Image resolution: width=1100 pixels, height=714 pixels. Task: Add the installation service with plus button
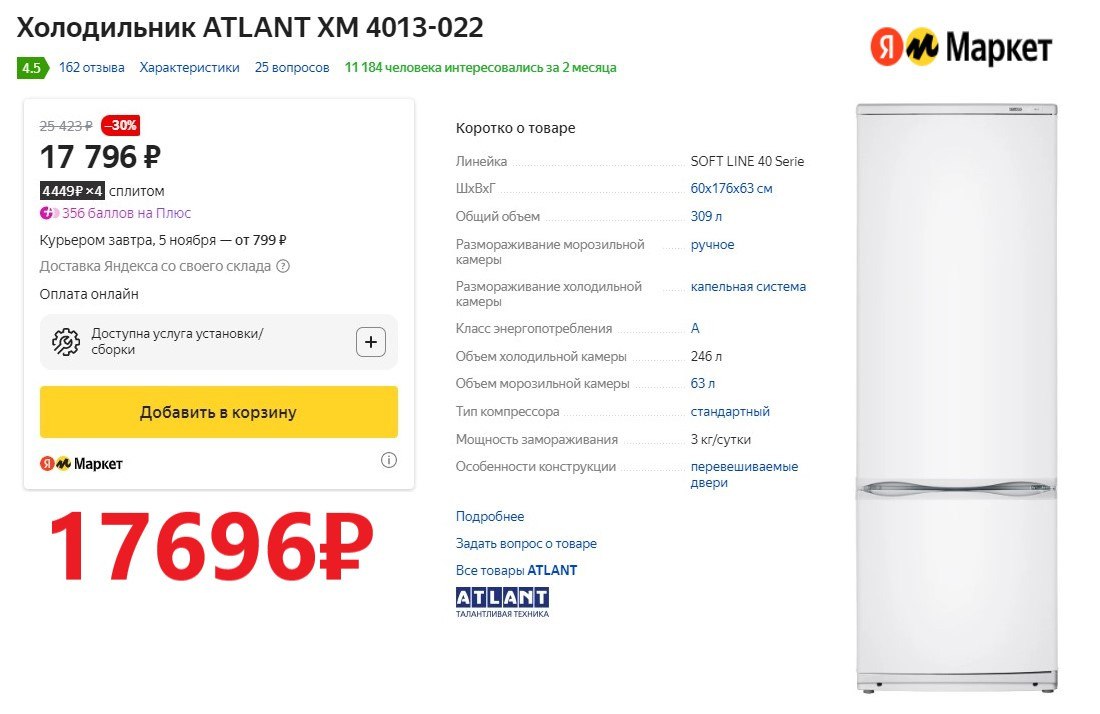tap(370, 342)
